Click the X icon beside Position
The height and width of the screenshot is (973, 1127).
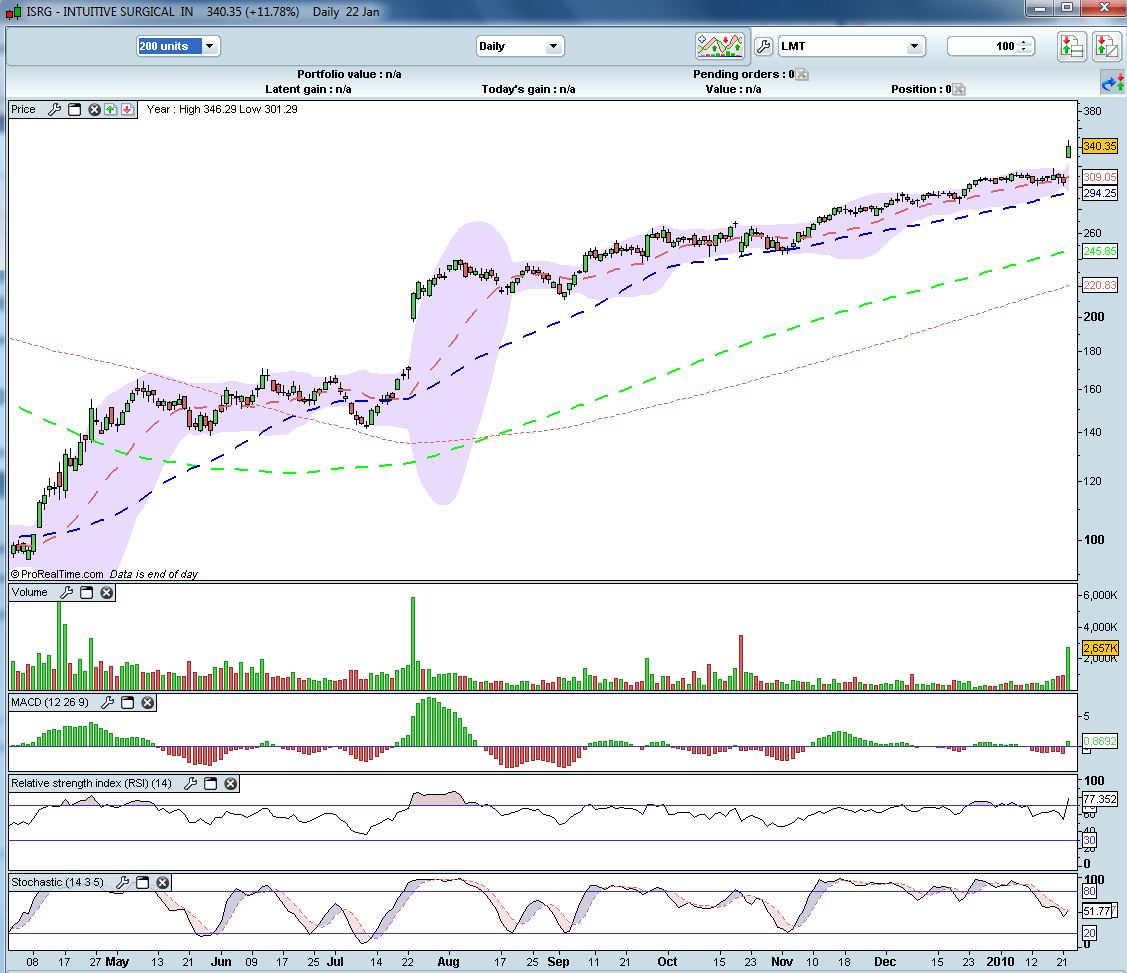pos(959,89)
